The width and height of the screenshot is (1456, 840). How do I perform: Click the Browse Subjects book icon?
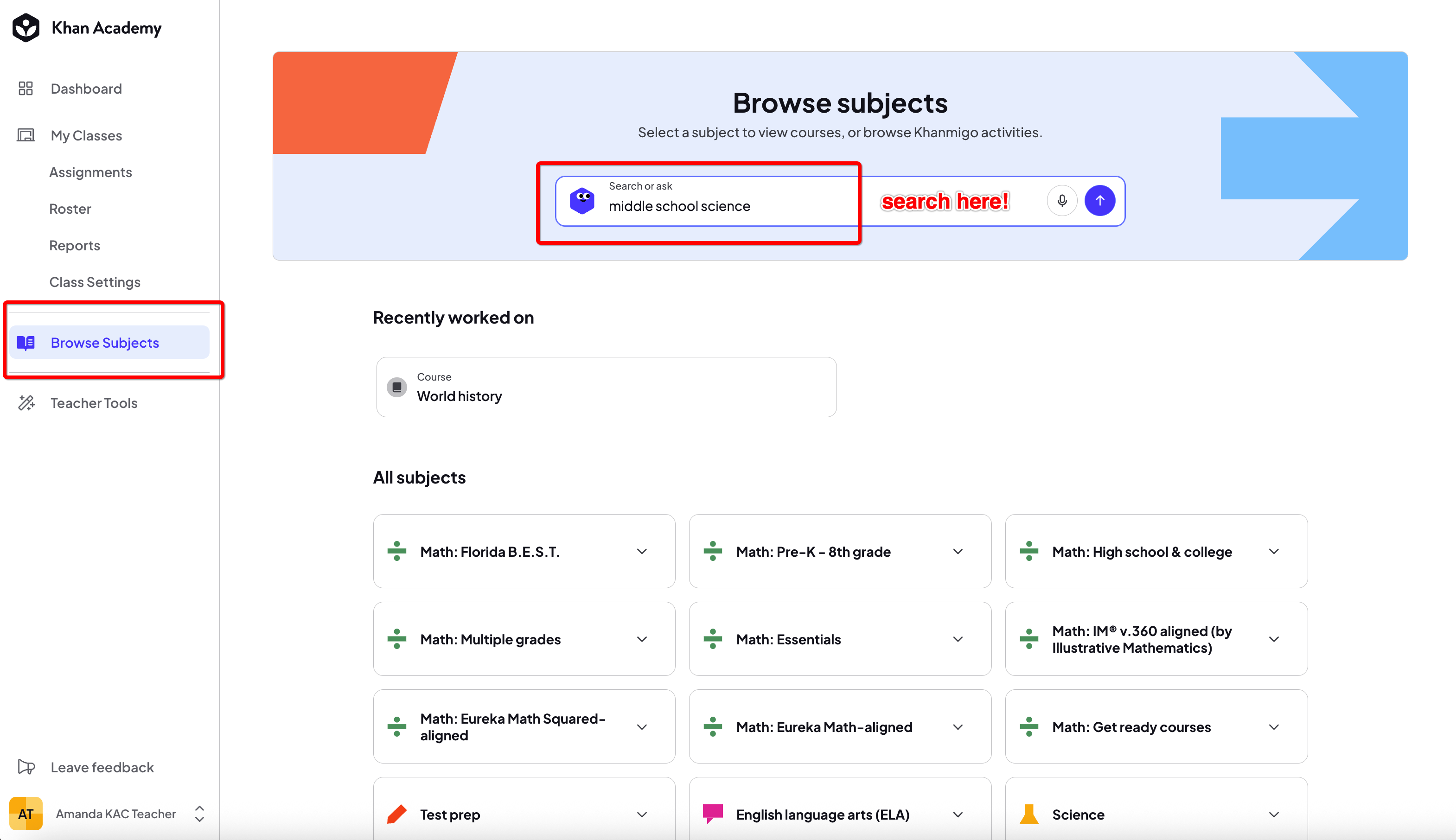(x=26, y=343)
